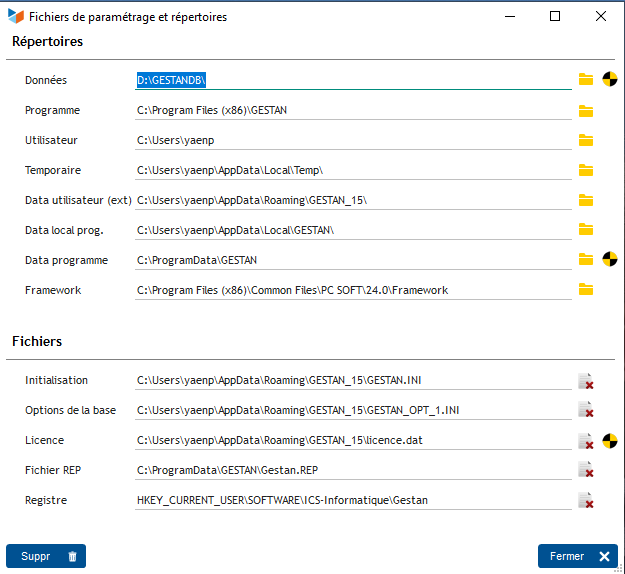Delete the Fichier REP entry
Screen dimensions: 625x574
(x=586, y=470)
